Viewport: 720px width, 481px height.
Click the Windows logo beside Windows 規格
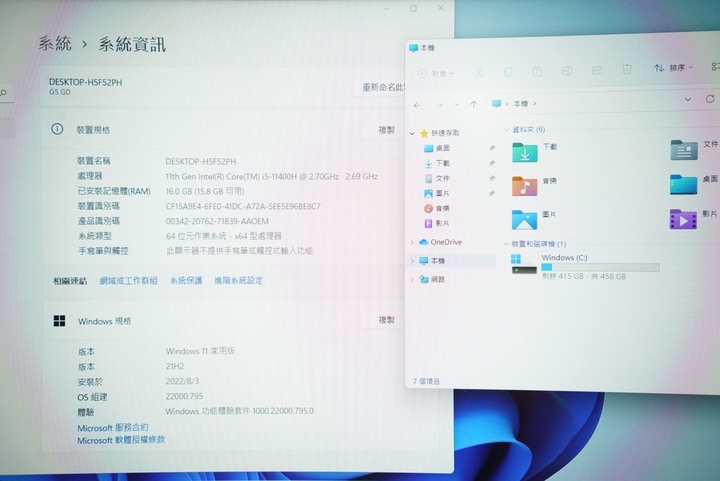pos(59,320)
